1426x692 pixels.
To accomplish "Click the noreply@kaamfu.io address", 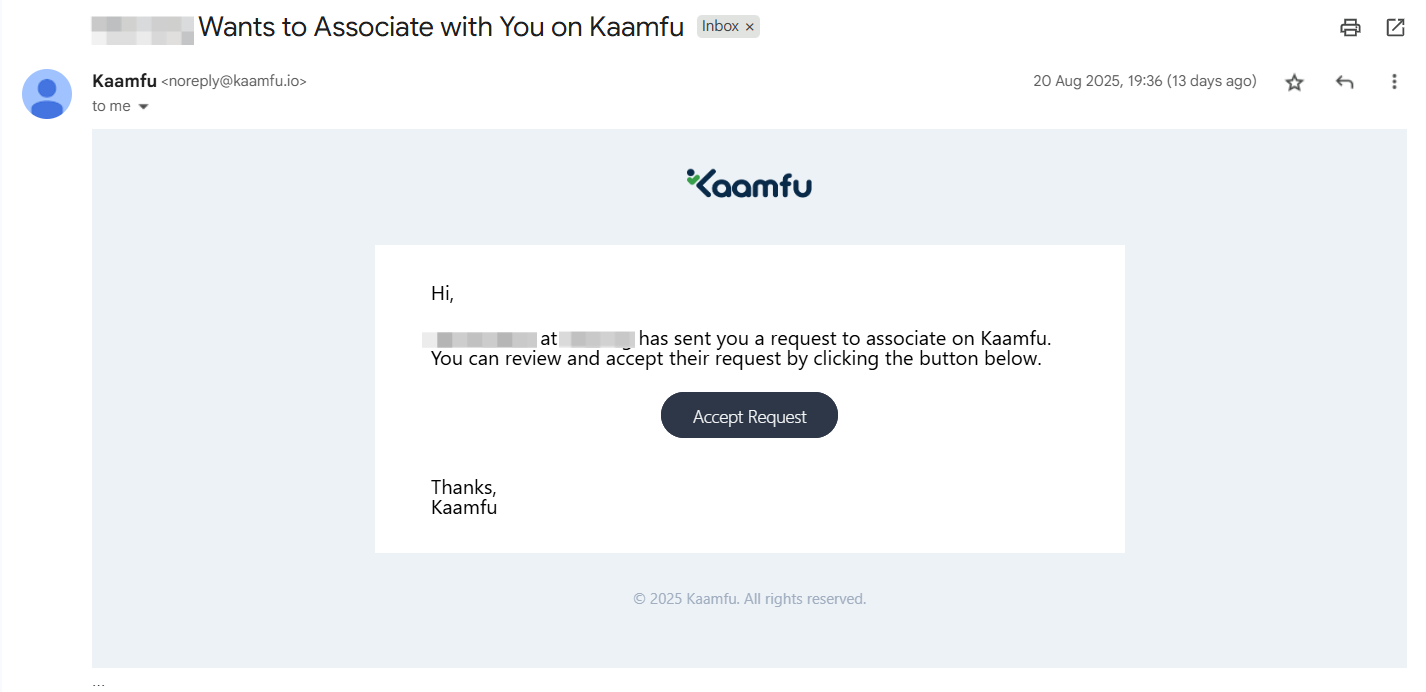I will coord(234,82).
